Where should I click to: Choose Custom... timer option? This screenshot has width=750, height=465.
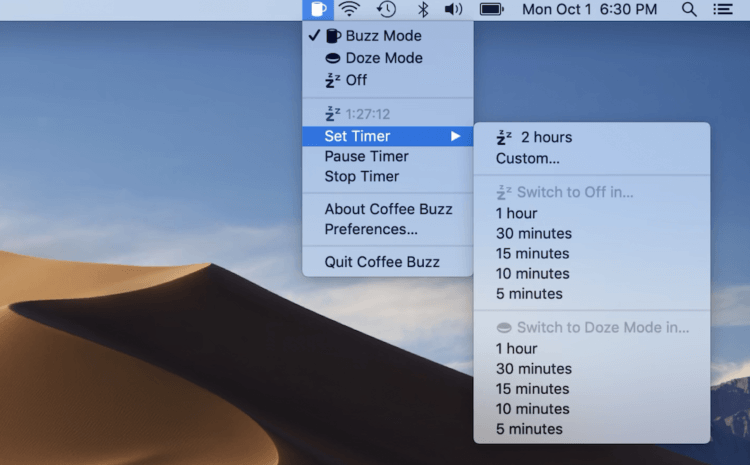pos(592,158)
